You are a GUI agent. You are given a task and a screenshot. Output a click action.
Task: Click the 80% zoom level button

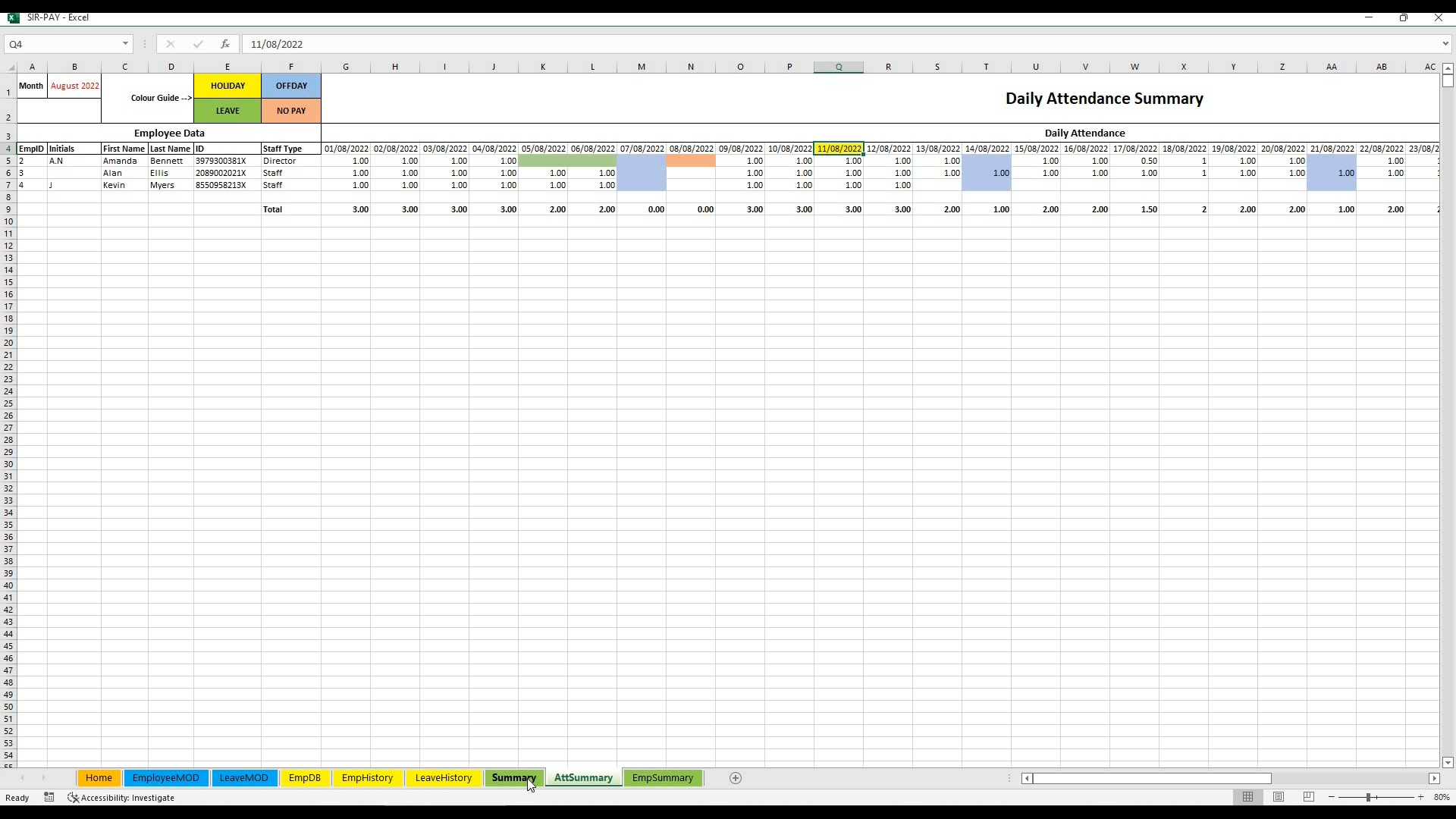click(x=1442, y=797)
